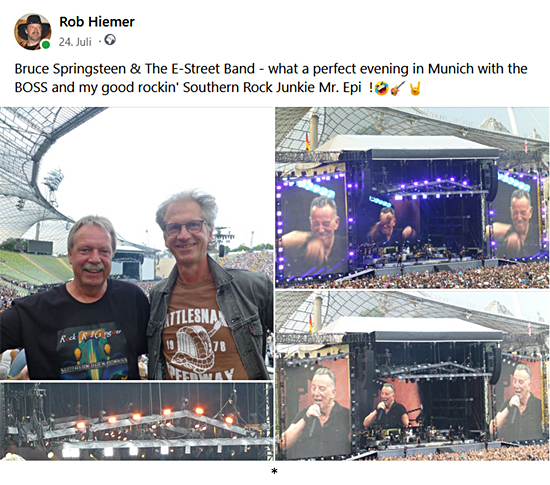
Task: Open Rob Hiemer's profile picture
Action: (x=32, y=32)
